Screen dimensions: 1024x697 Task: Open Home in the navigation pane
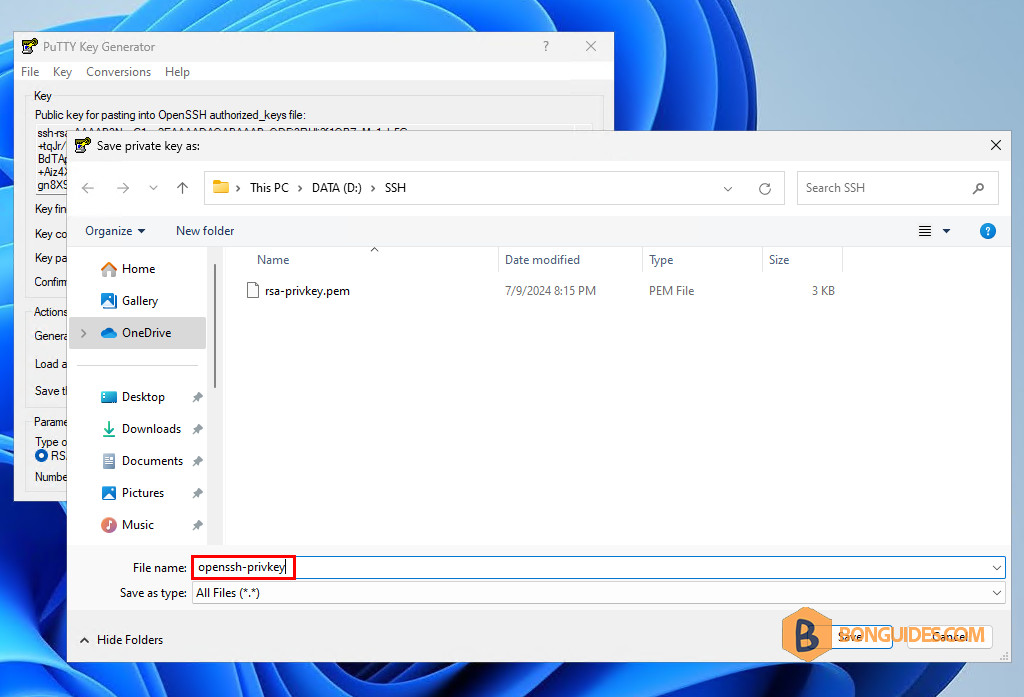point(138,268)
